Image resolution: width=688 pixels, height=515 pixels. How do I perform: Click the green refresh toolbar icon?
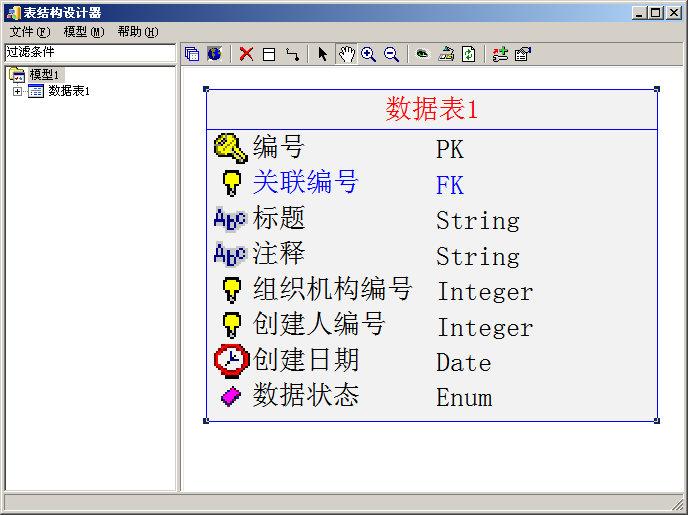click(x=468, y=54)
